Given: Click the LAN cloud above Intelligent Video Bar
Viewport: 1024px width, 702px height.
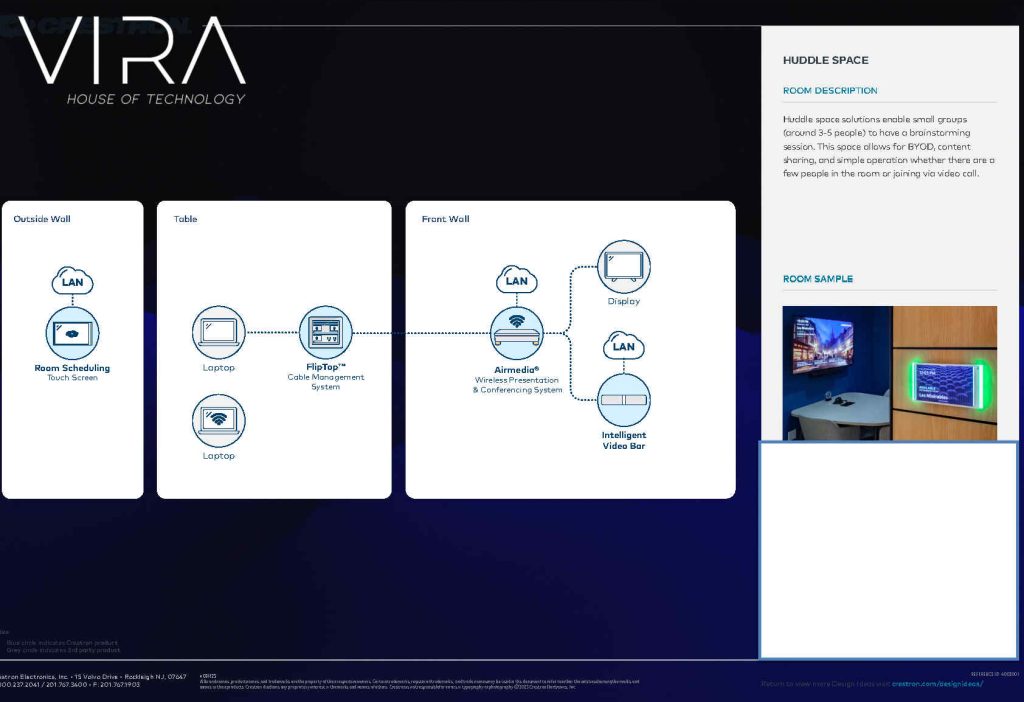Looking at the screenshot, I should [624, 345].
